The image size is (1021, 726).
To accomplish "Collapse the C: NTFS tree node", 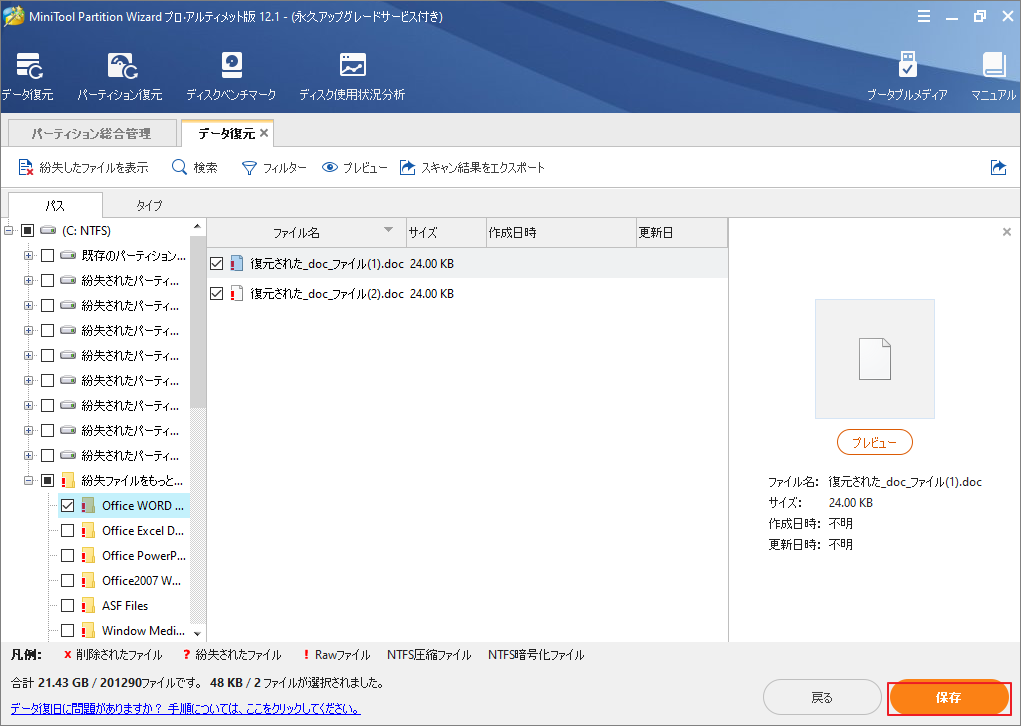I will coord(8,230).
